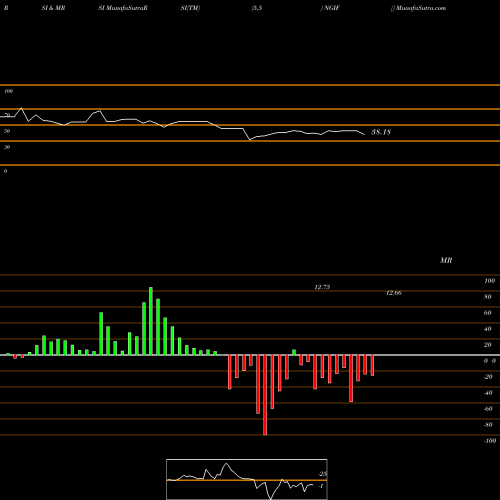
Task: Click the 100 level label on RSI axis
Action: [8, 91]
